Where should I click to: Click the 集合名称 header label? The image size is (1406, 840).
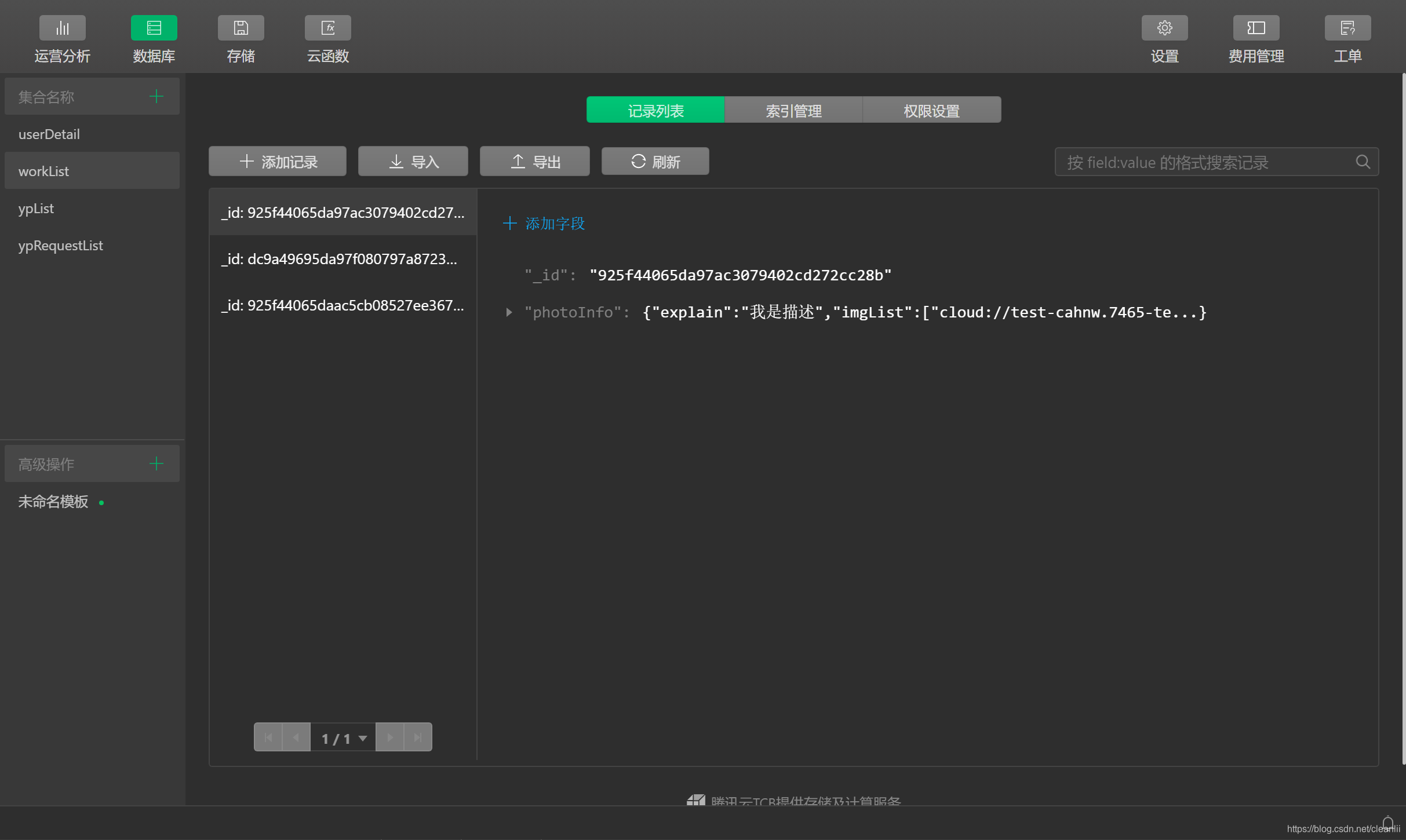(46, 97)
